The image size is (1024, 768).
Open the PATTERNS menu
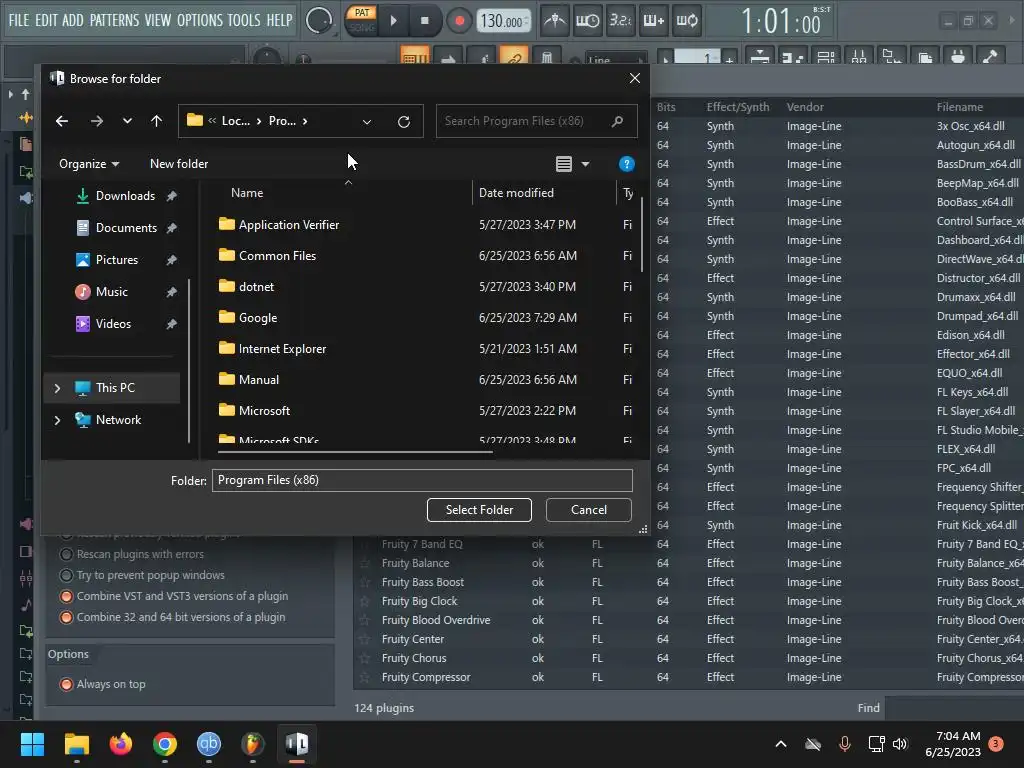(x=114, y=20)
